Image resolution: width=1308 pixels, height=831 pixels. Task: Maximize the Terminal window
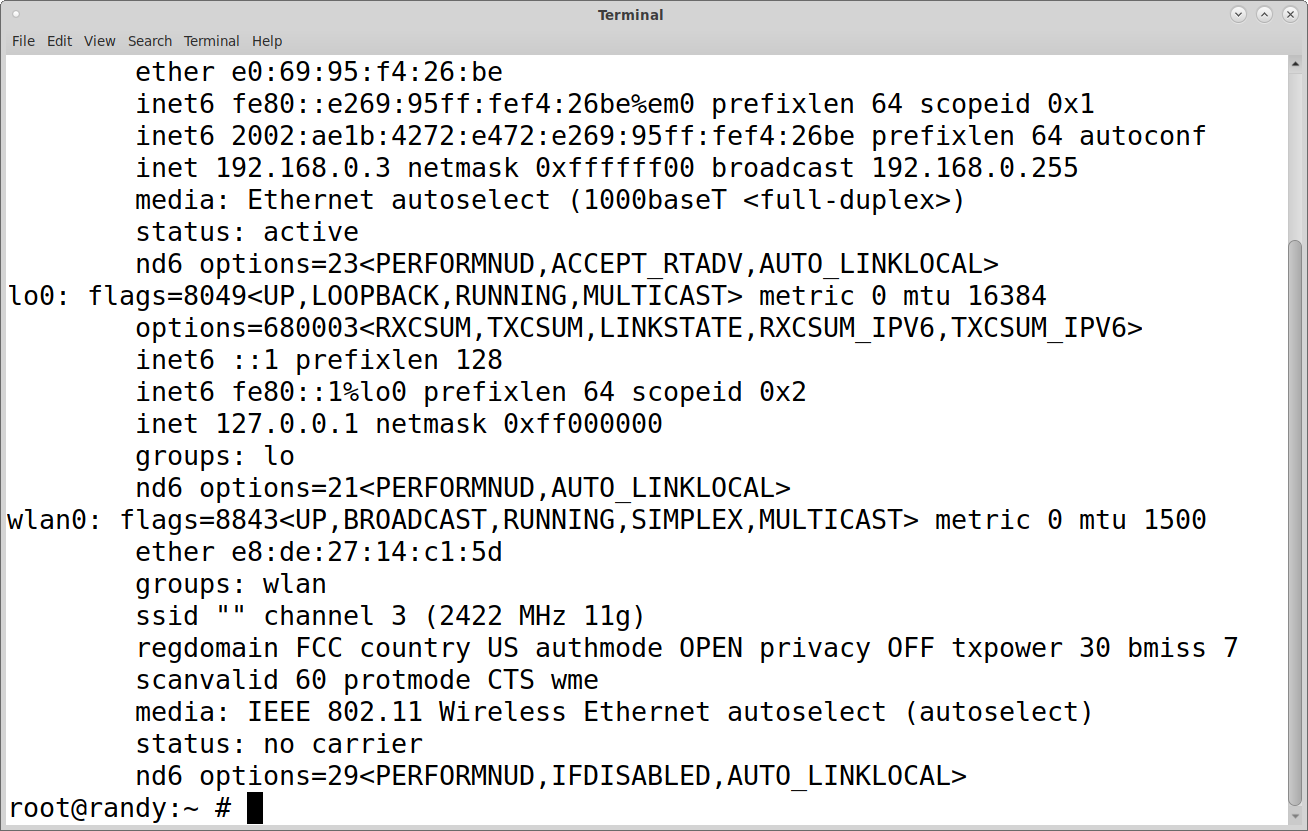(x=1264, y=14)
